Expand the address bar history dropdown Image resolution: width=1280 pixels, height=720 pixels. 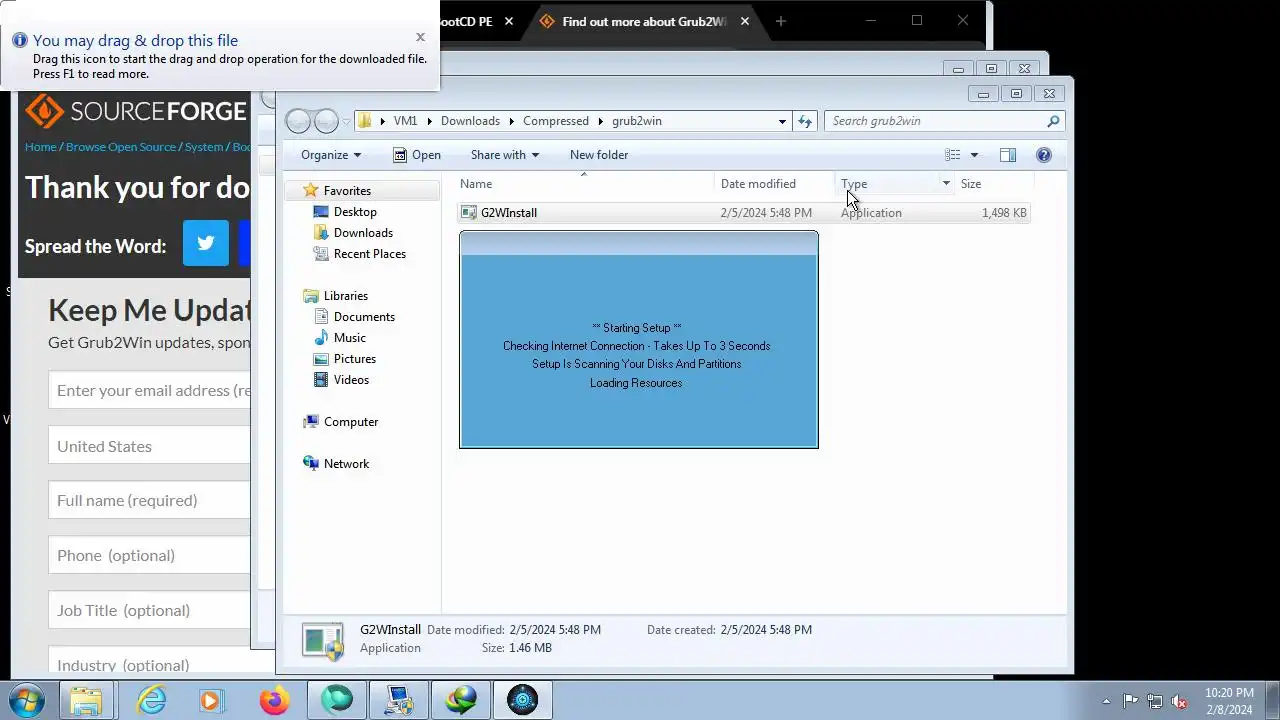782,121
